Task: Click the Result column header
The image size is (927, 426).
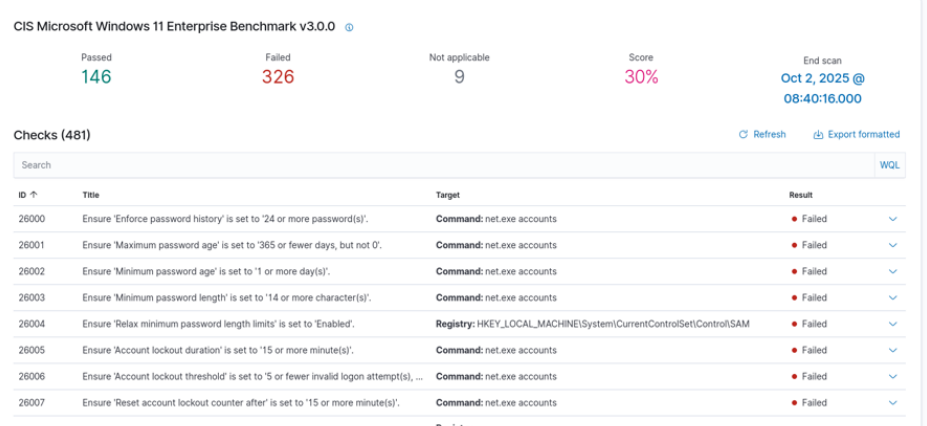Action: tap(801, 195)
